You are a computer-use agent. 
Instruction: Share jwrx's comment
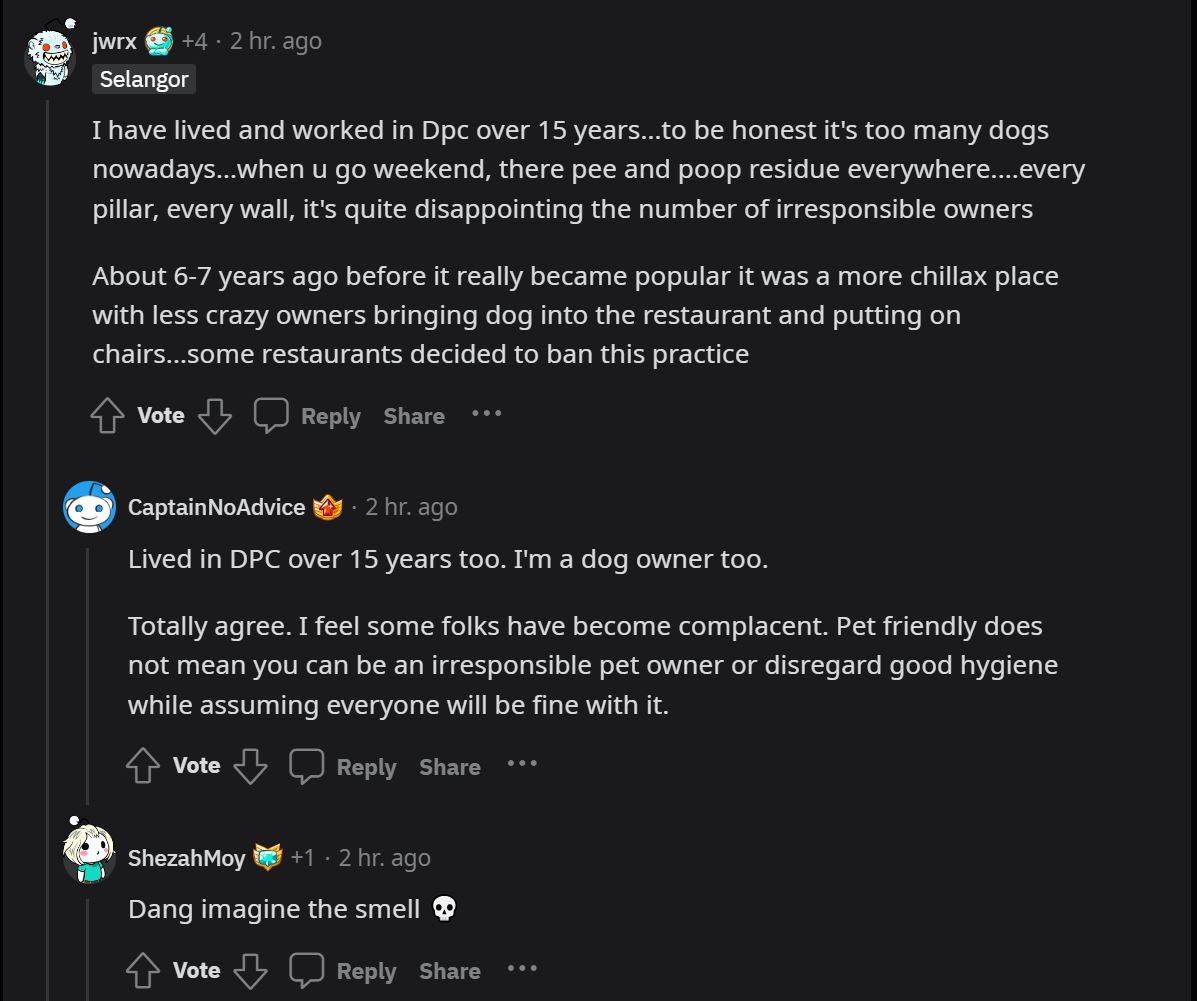pos(414,416)
